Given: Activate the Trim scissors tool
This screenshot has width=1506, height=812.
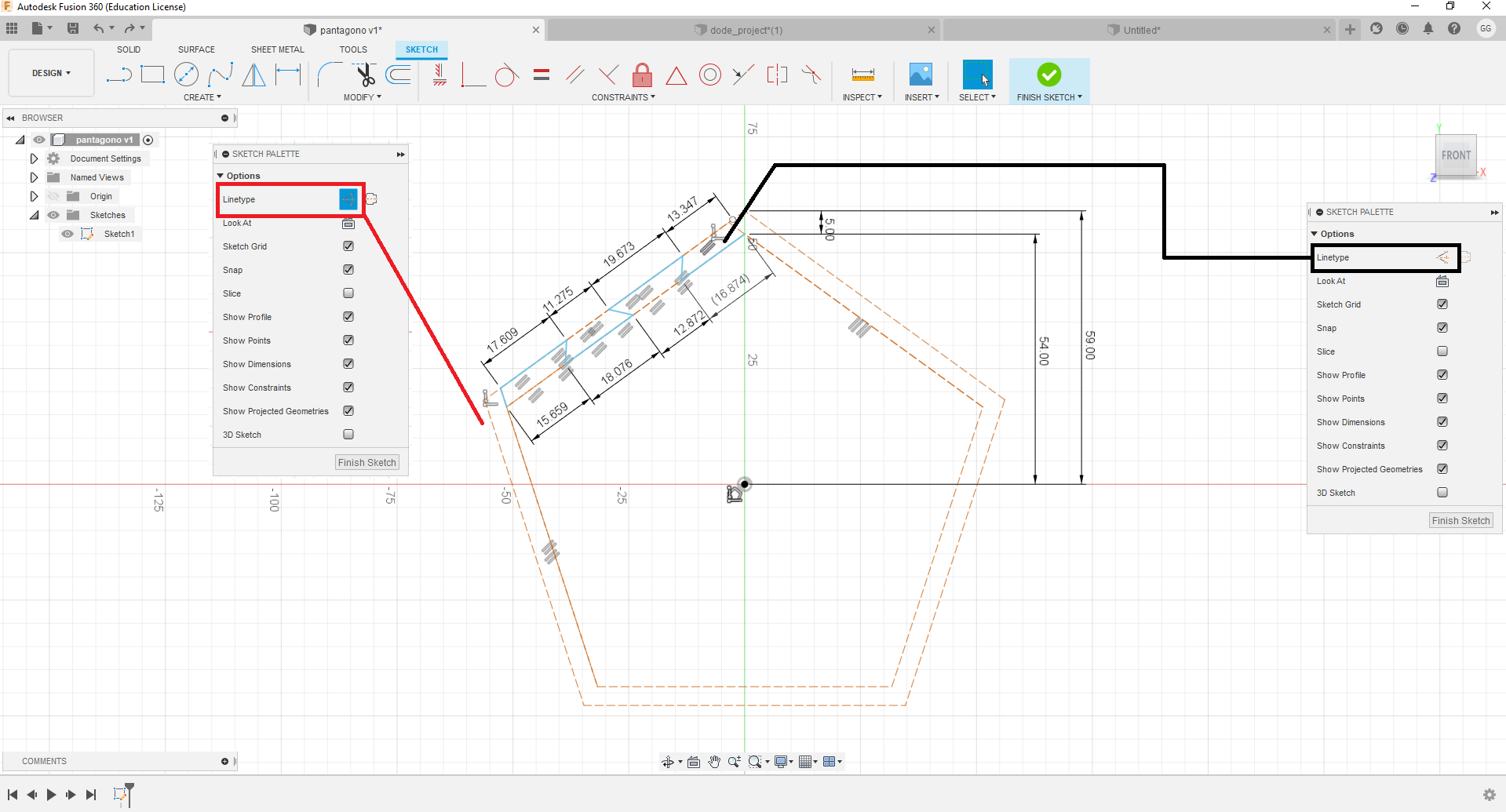Looking at the screenshot, I should pos(365,75).
